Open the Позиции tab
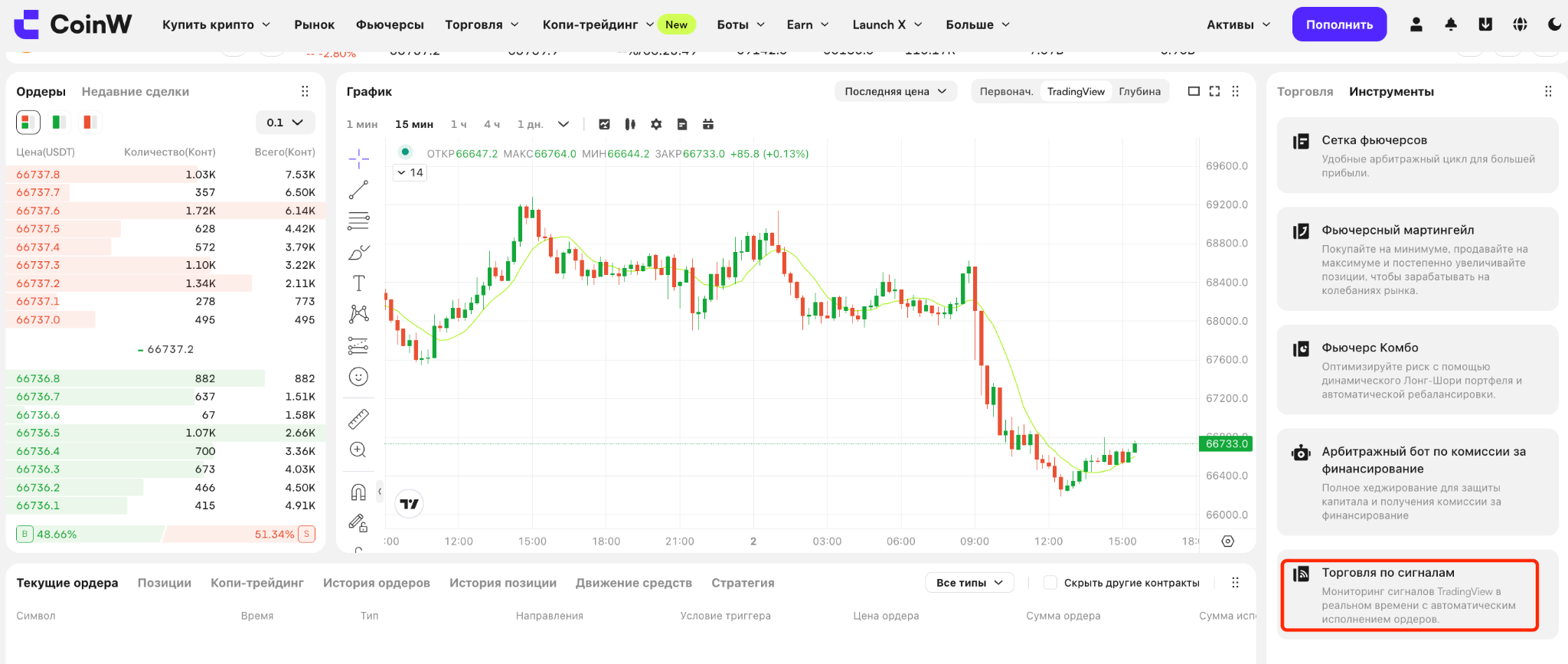This screenshot has width=1568, height=664. point(165,583)
